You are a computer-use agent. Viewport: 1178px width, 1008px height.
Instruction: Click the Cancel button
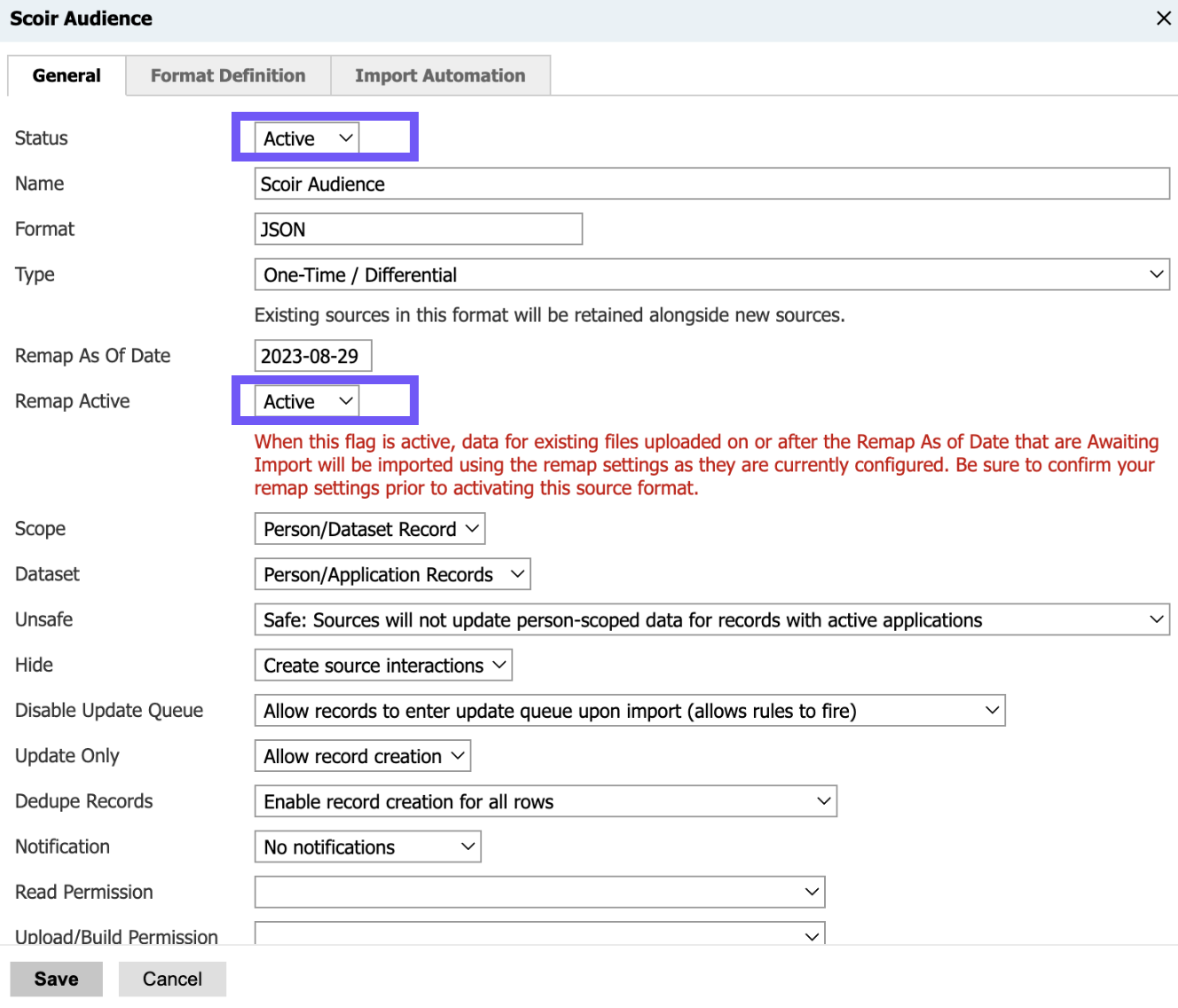[x=172, y=979]
